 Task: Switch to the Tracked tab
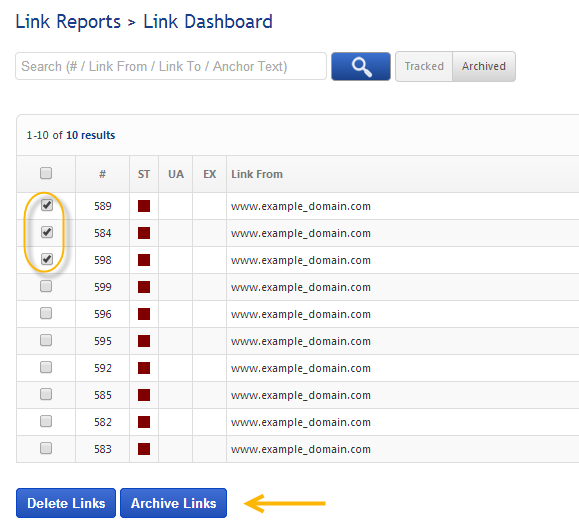pyautogui.click(x=424, y=66)
